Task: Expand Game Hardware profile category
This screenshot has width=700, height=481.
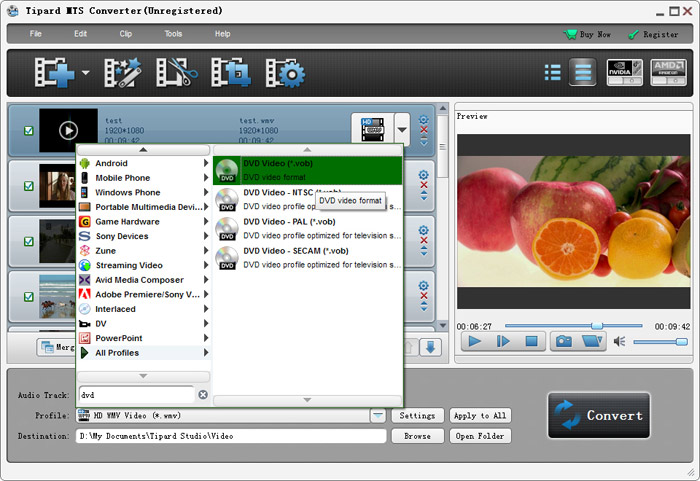Action: [x=143, y=222]
